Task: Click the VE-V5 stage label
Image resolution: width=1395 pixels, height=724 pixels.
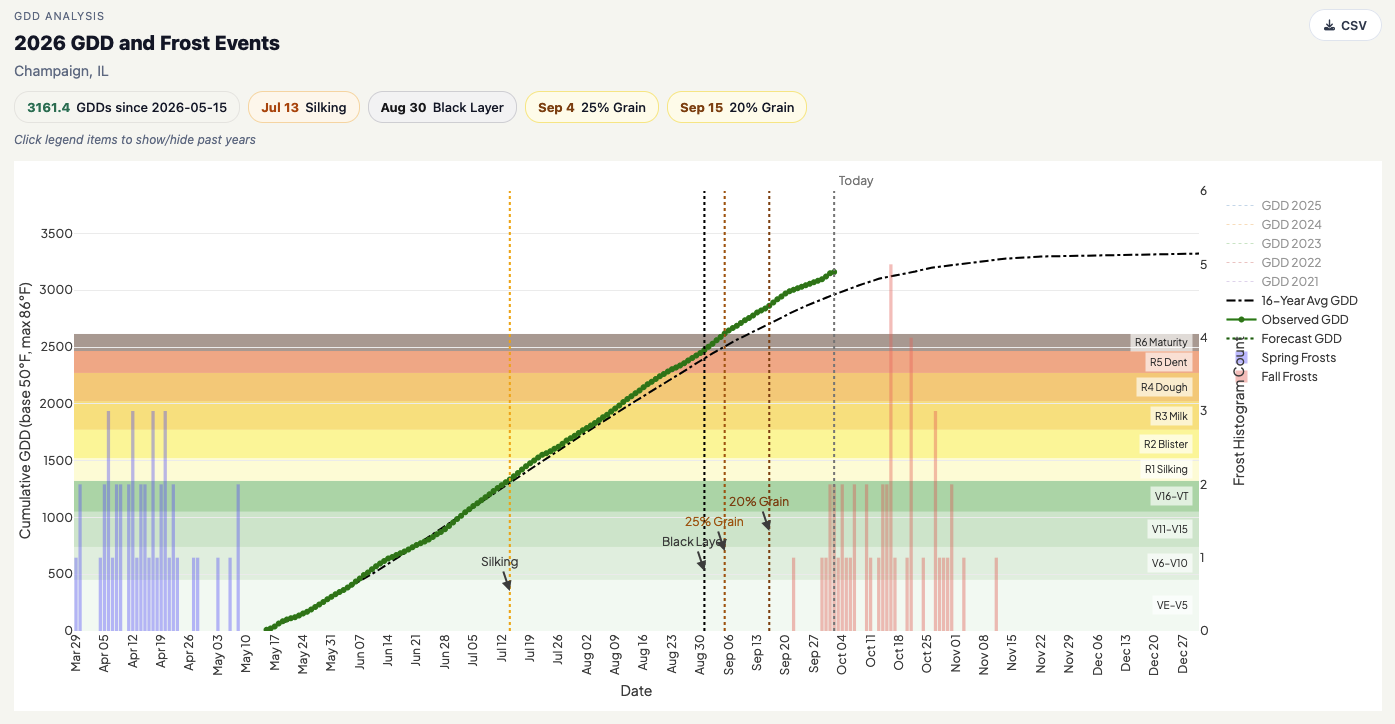Action: [x=1172, y=605]
